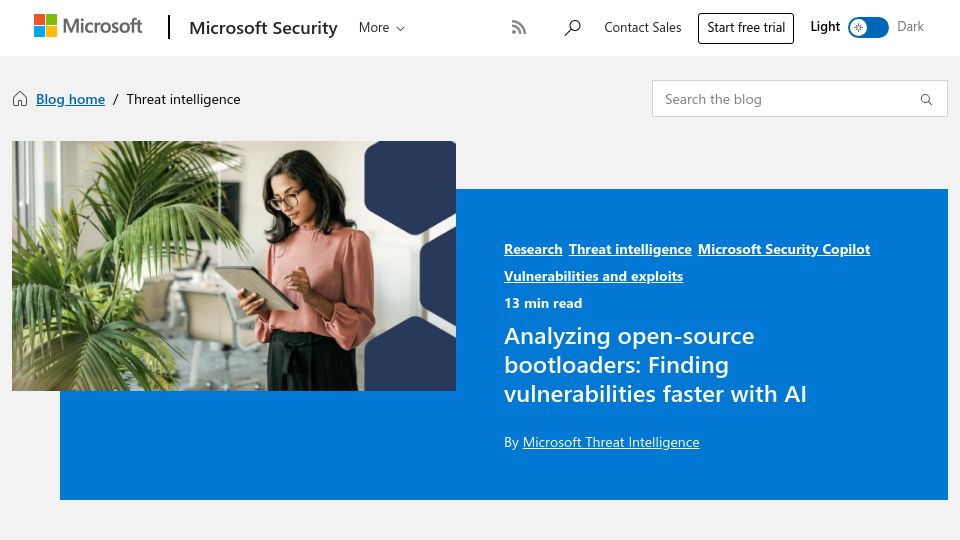Screen dimensions: 960x540
Task: Click the Dark theme label
Action: [910, 26]
